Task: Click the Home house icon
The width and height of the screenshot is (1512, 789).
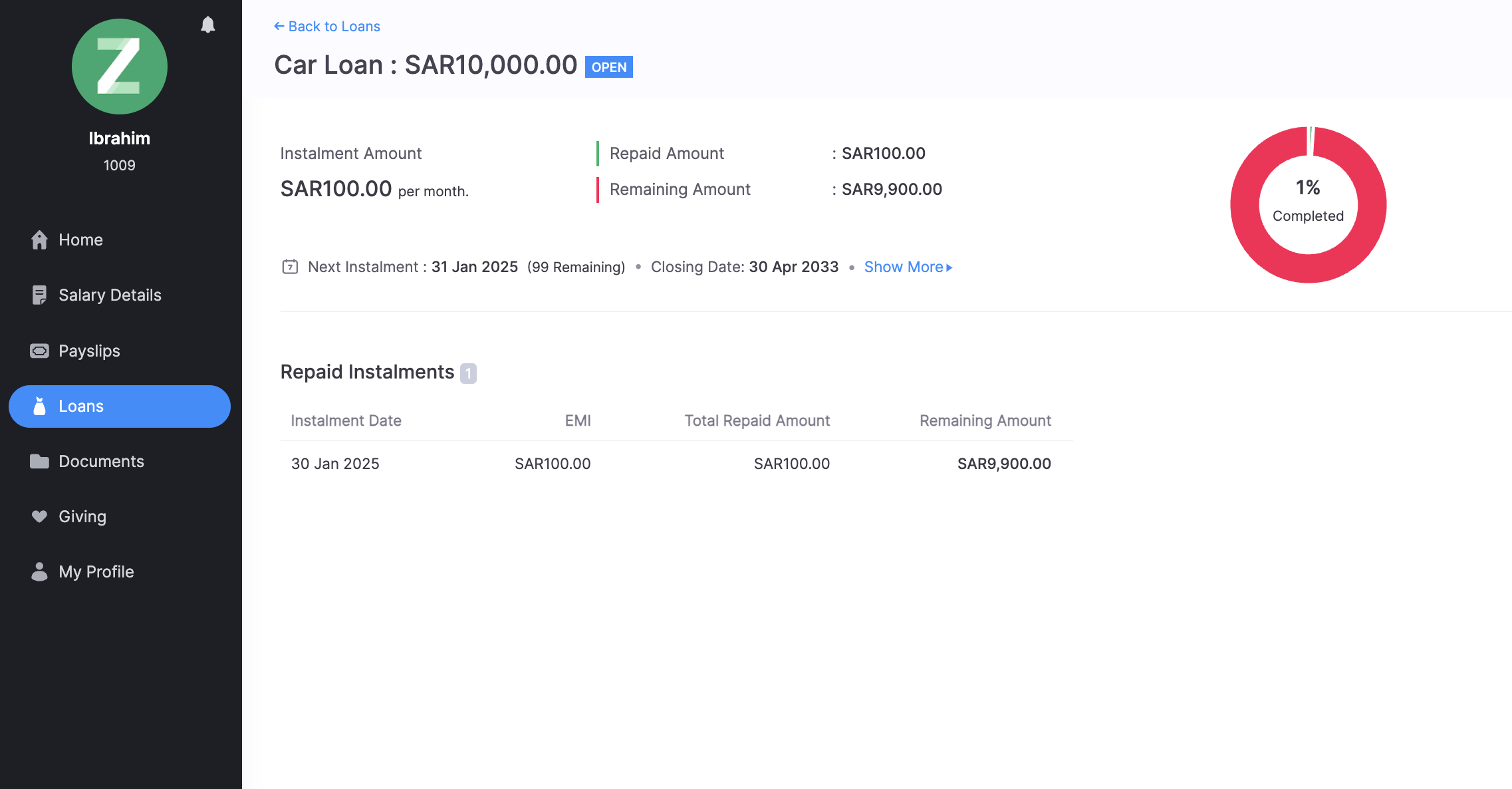Action: (39, 239)
